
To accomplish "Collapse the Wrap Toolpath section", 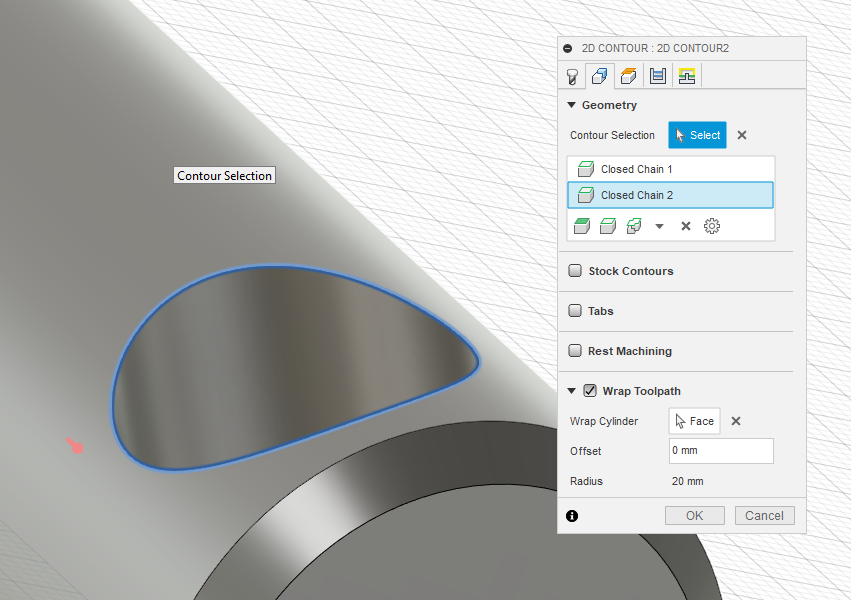I will click(x=571, y=391).
